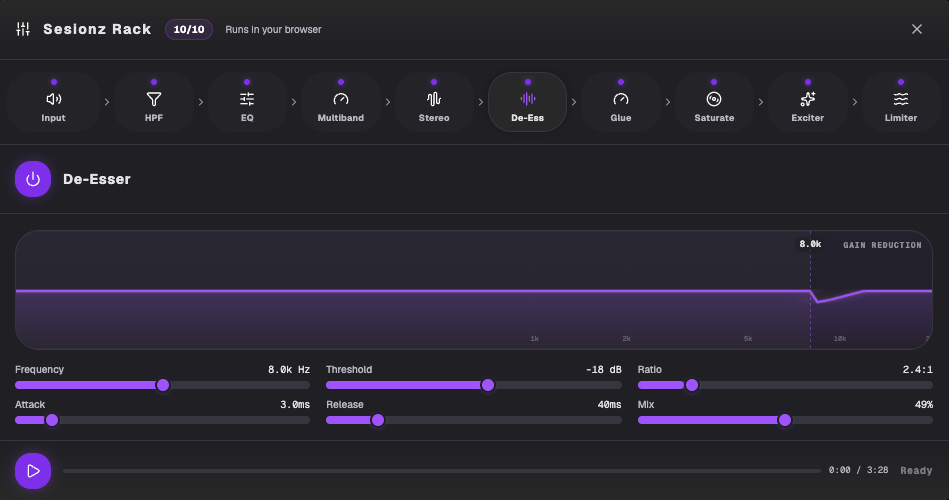Click the De-Esser title
The width and height of the screenshot is (949, 500).
[97, 179]
